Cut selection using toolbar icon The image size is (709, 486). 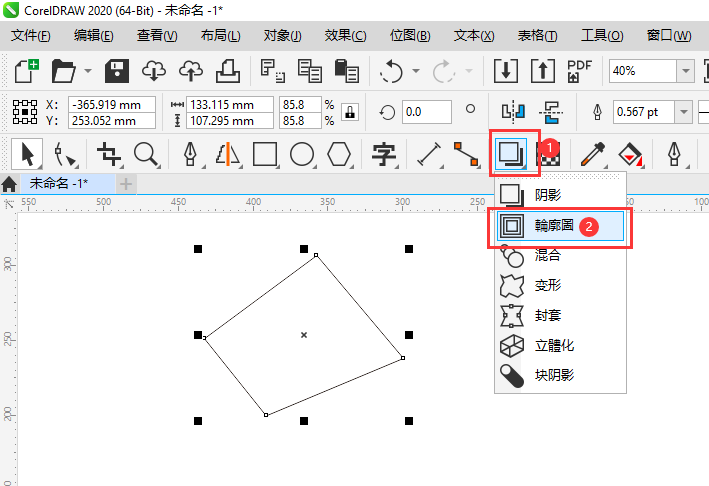[x=273, y=71]
